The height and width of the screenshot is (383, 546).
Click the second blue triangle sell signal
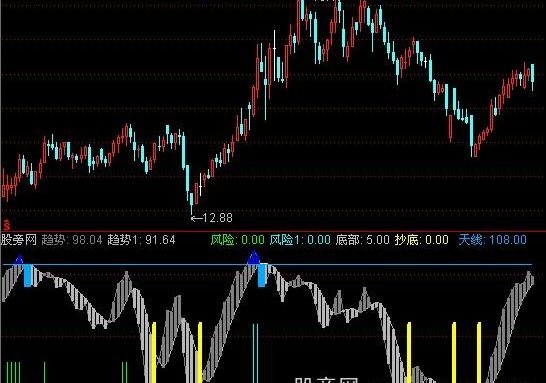coord(254,257)
